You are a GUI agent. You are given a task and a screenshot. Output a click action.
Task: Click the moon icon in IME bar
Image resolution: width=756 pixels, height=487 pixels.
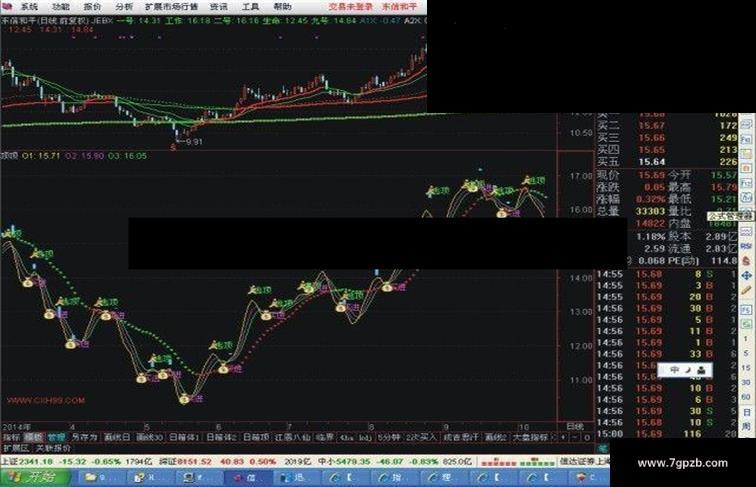[x=688, y=370]
